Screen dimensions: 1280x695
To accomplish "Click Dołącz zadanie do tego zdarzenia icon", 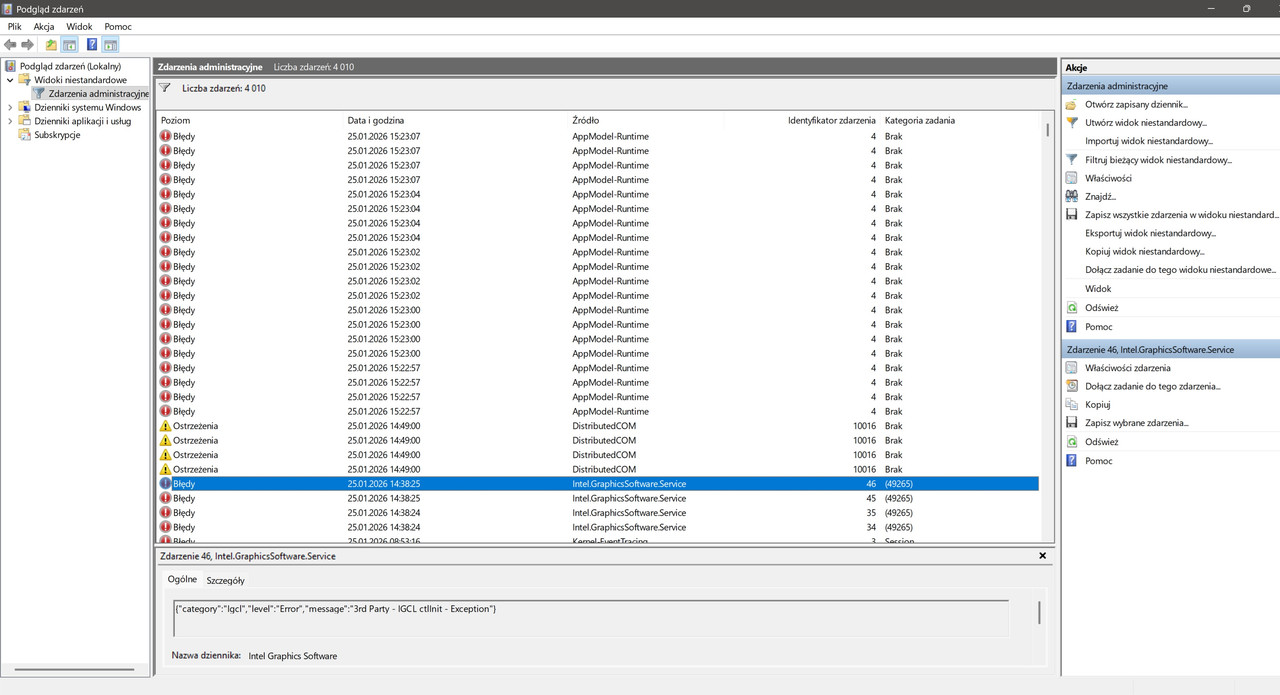I will [1071, 386].
